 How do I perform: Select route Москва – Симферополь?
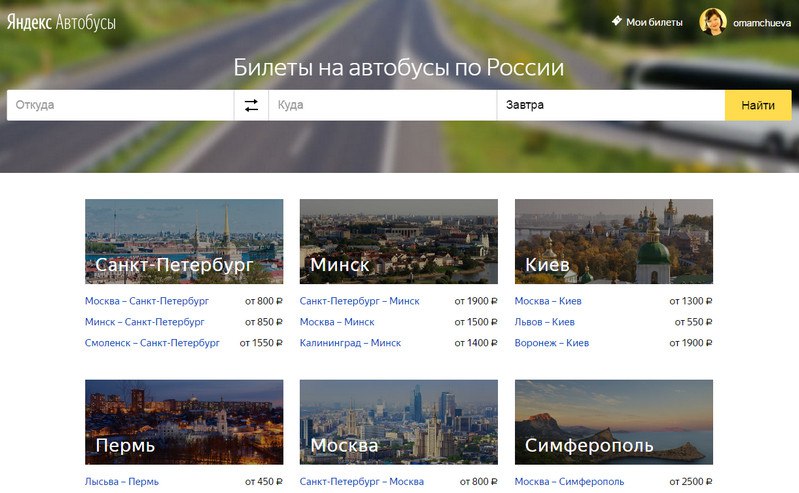[x=569, y=481]
